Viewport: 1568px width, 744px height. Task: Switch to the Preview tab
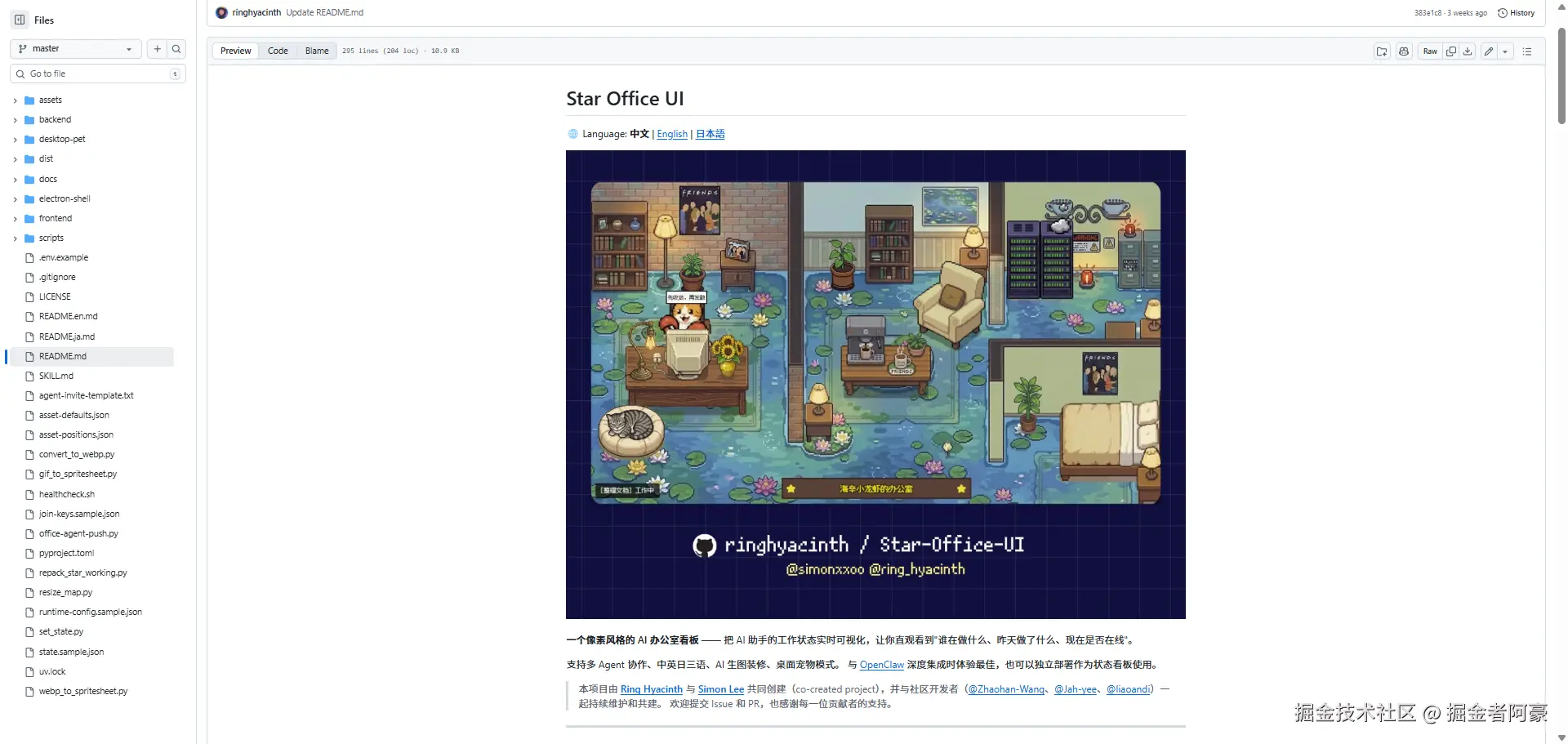click(235, 51)
